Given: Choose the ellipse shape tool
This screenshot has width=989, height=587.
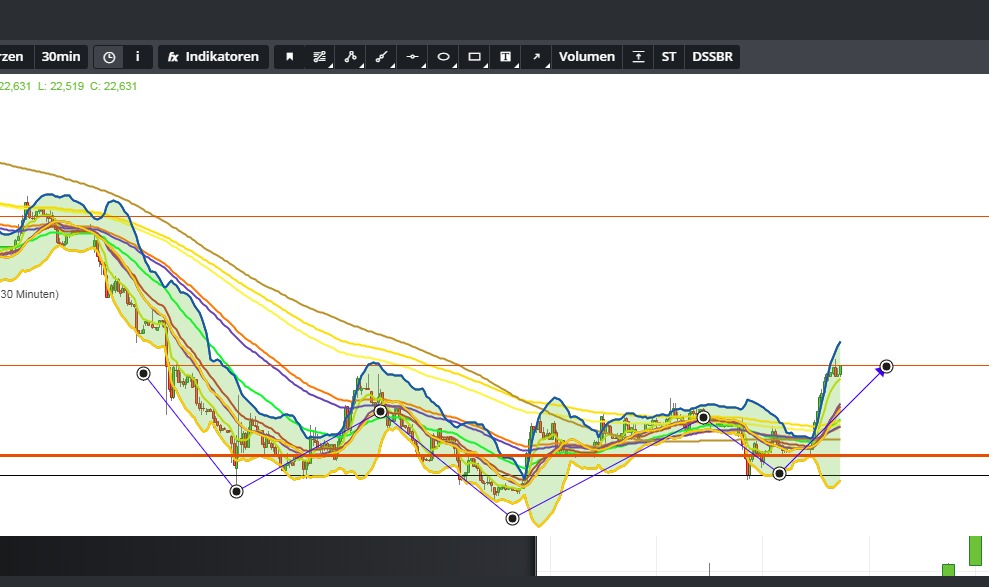Looking at the screenshot, I should pyautogui.click(x=443, y=57).
